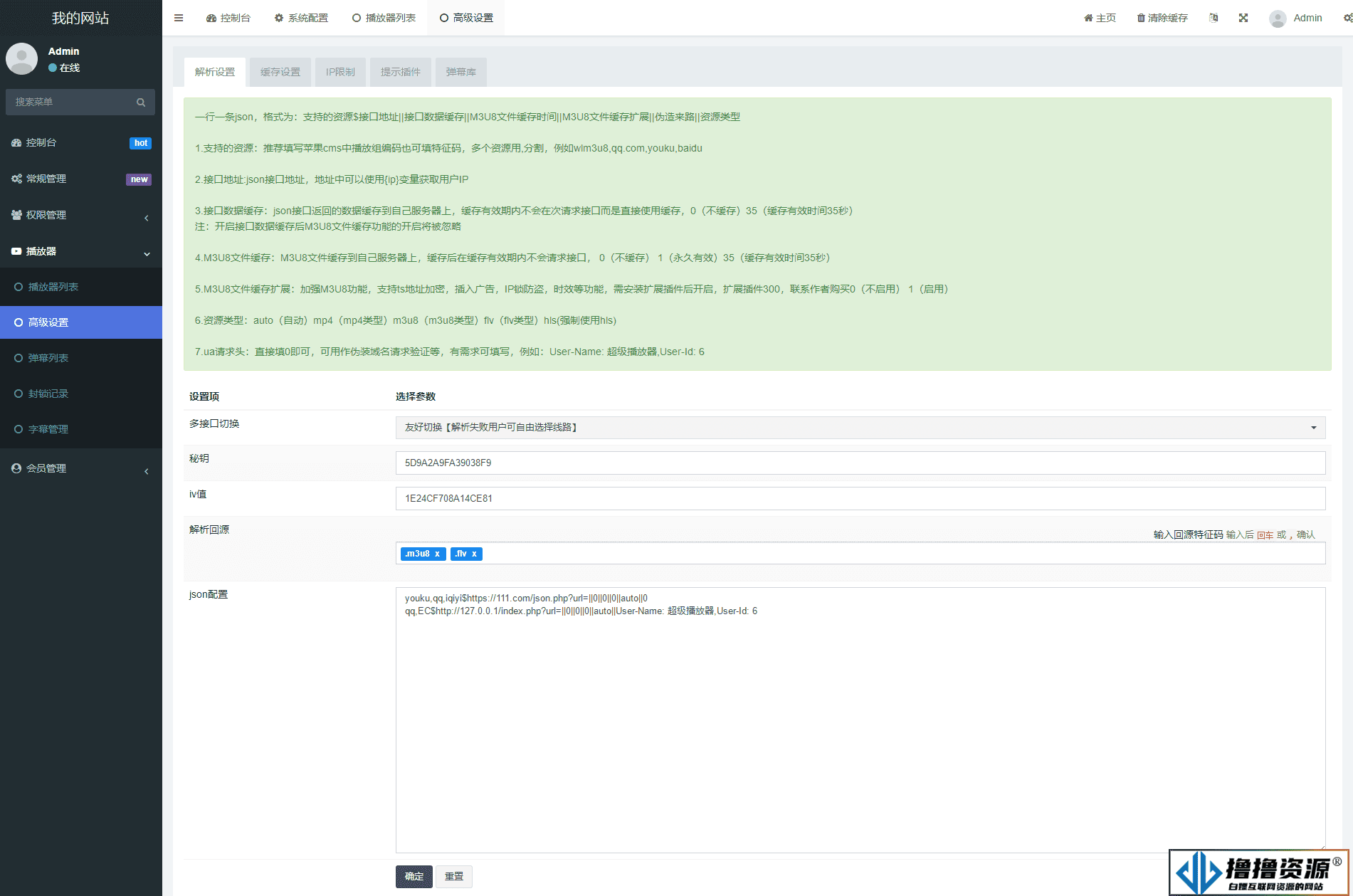The width and height of the screenshot is (1353, 896).
Task: Click the iv值 input field
Action: [x=860, y=498]
